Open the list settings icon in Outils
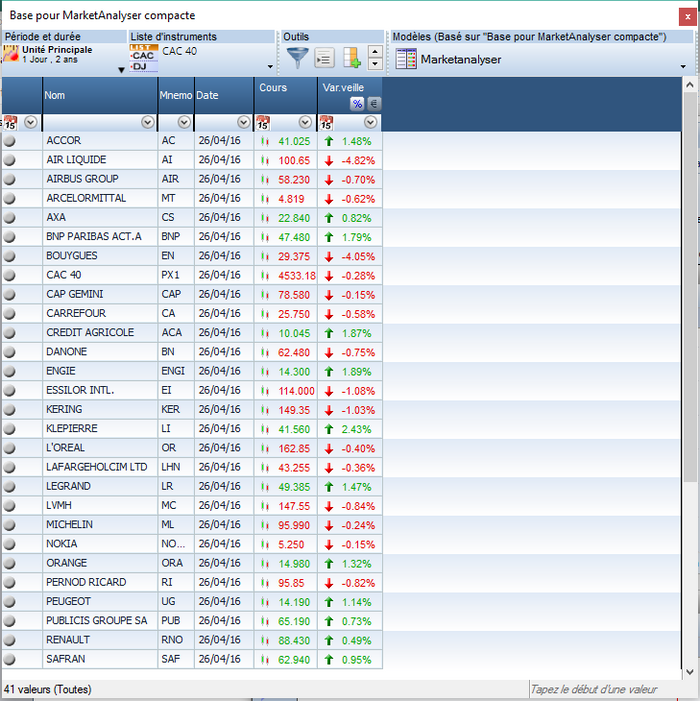This screenshot has width=700, height=701. click(325, 58)
